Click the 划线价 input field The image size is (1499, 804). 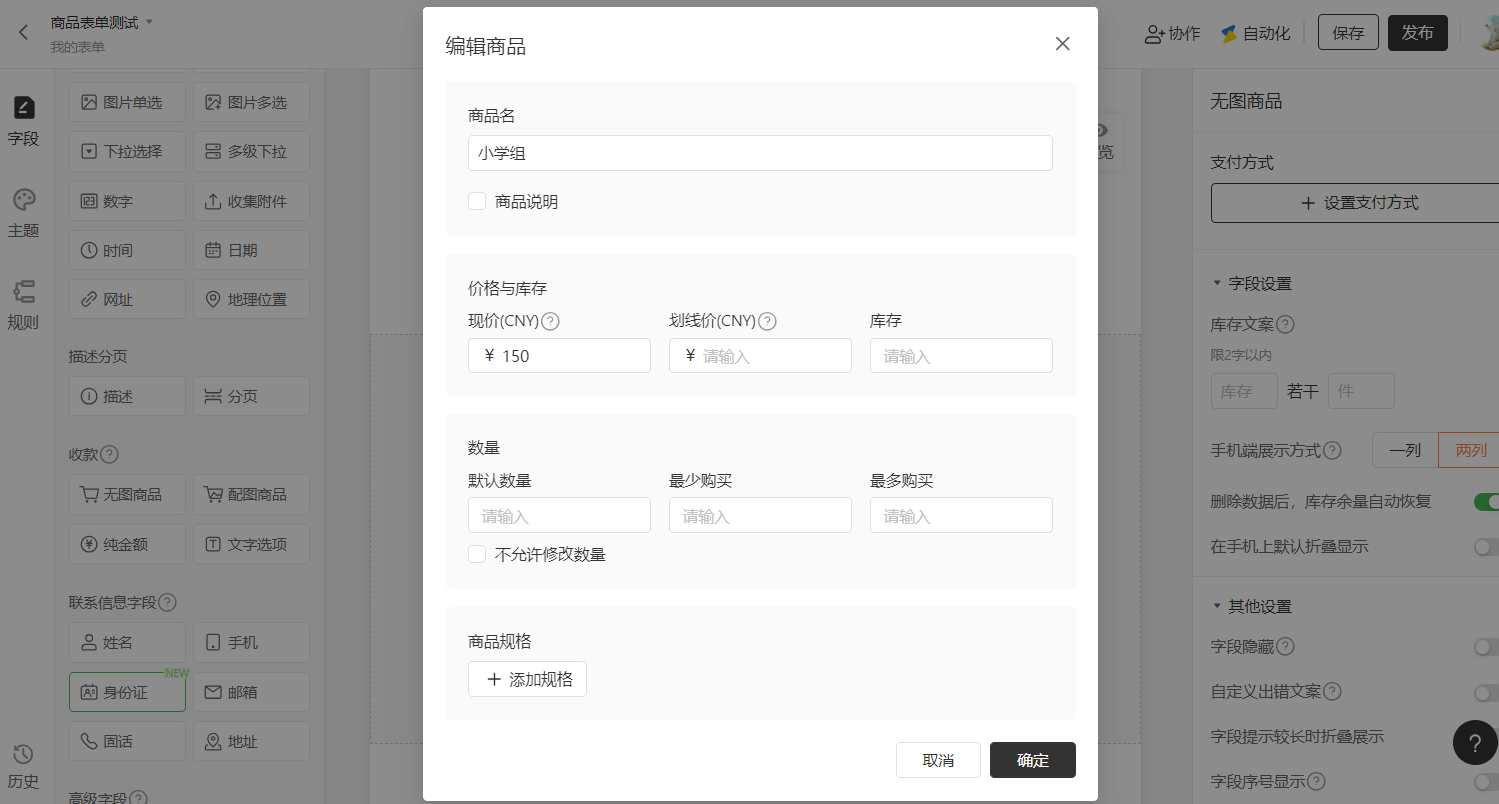tap(760, 355)
